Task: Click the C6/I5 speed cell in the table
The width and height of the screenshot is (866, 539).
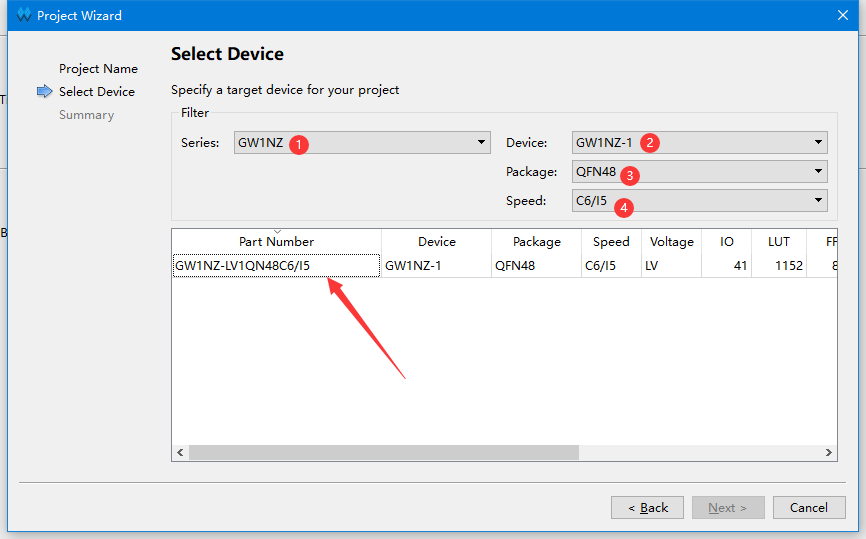Action: point(611,266)
